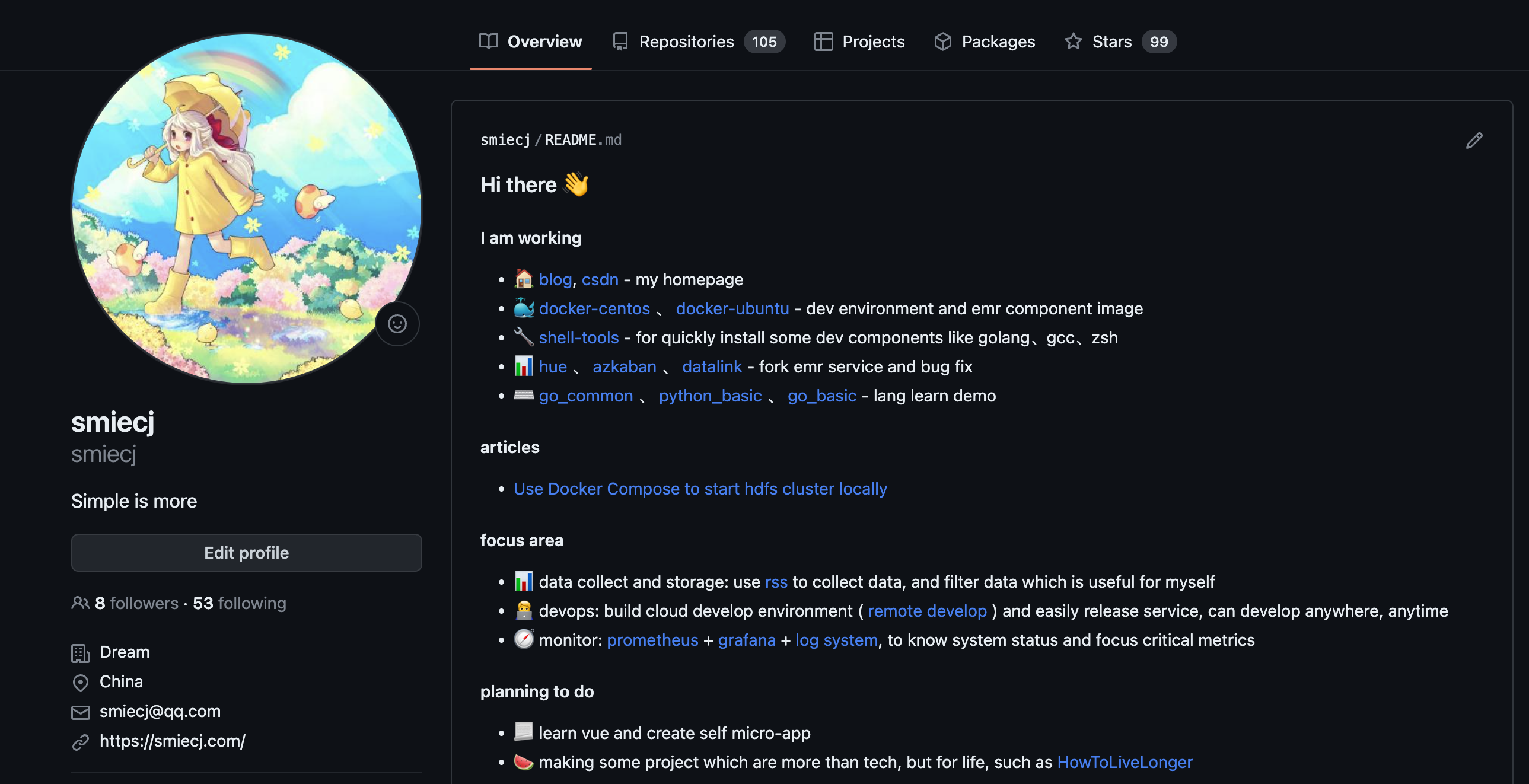Switch to Repositories tab
The height and width of the screenshot is (784, 1529).
pyautogui.click(x=686, y=42)
